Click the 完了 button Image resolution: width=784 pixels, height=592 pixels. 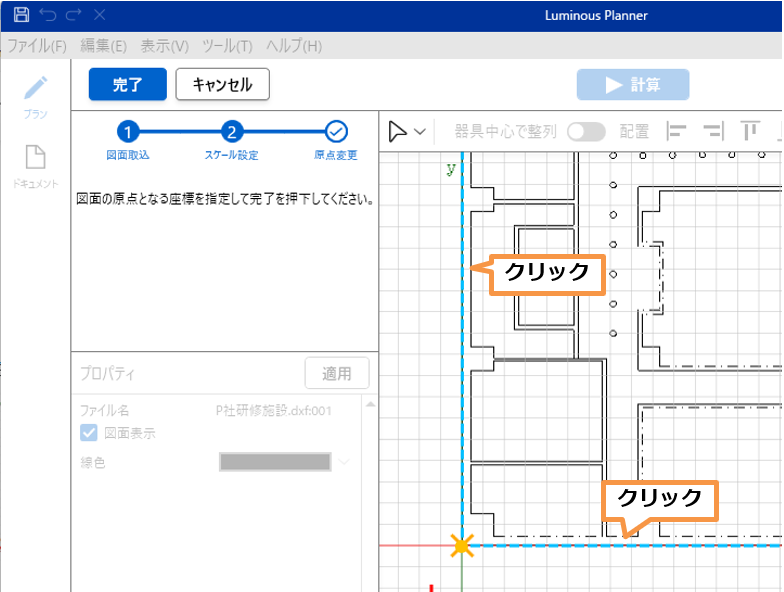click(x=127, y=85)
